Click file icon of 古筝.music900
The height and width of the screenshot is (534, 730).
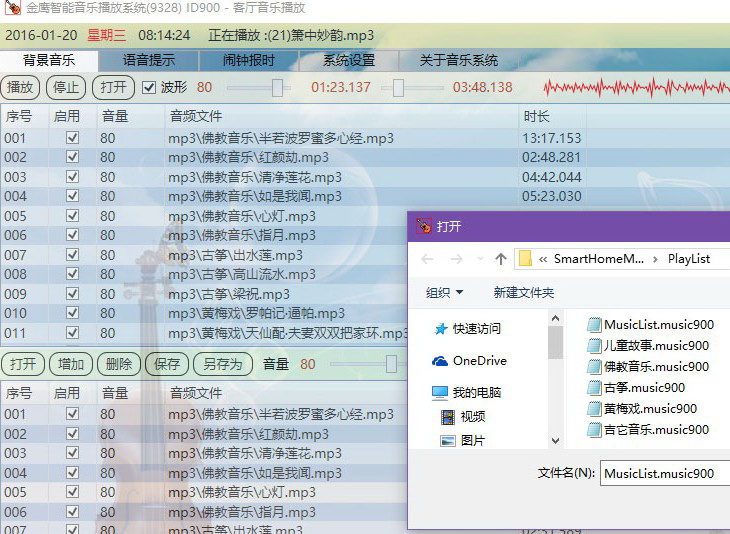point(594,387)
